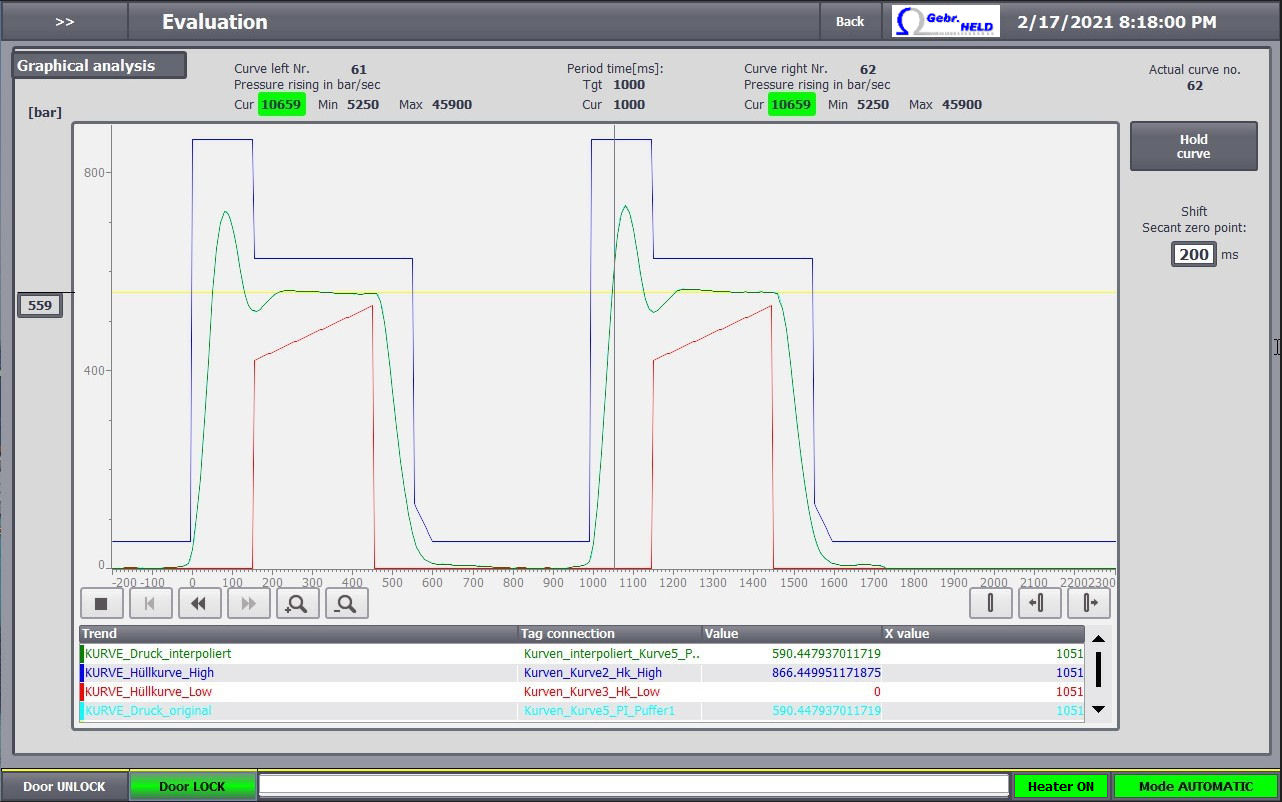Click the empty status message bar

[x=633, y=785]
